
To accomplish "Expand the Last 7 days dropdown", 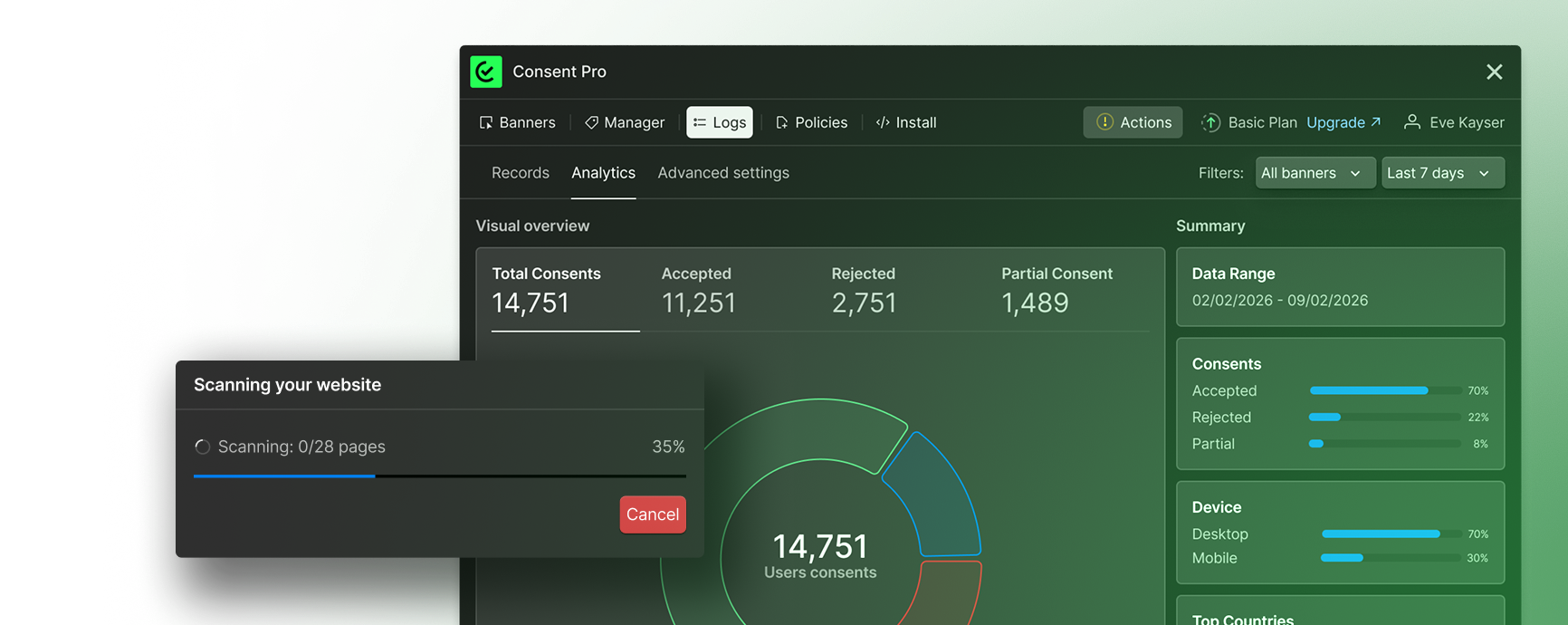I will [1443, 173].
